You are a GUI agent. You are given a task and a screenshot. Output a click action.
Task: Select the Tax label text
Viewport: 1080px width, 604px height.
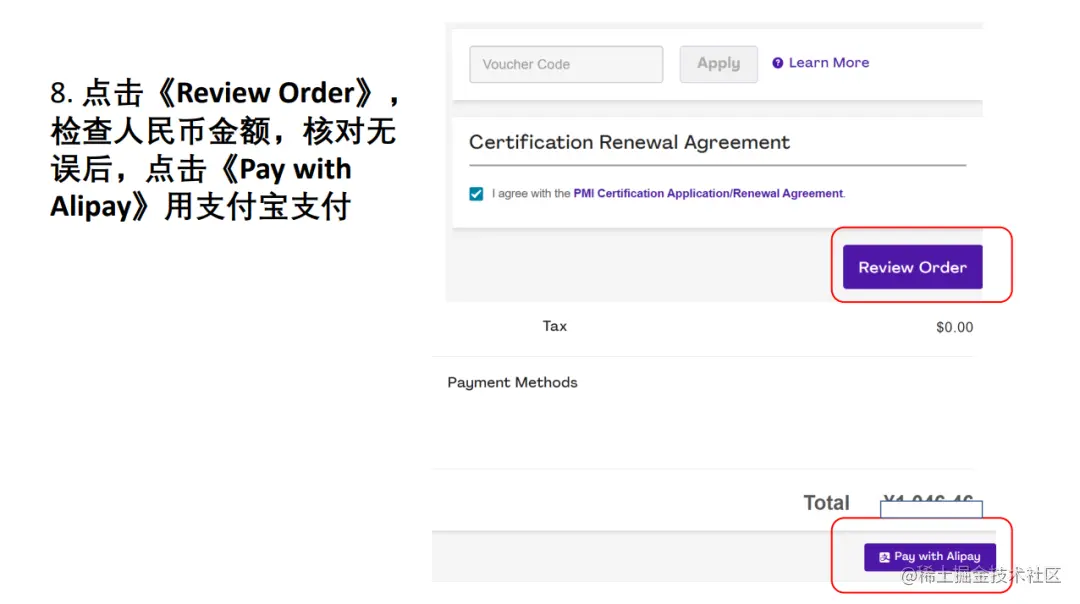coord(554,326)
